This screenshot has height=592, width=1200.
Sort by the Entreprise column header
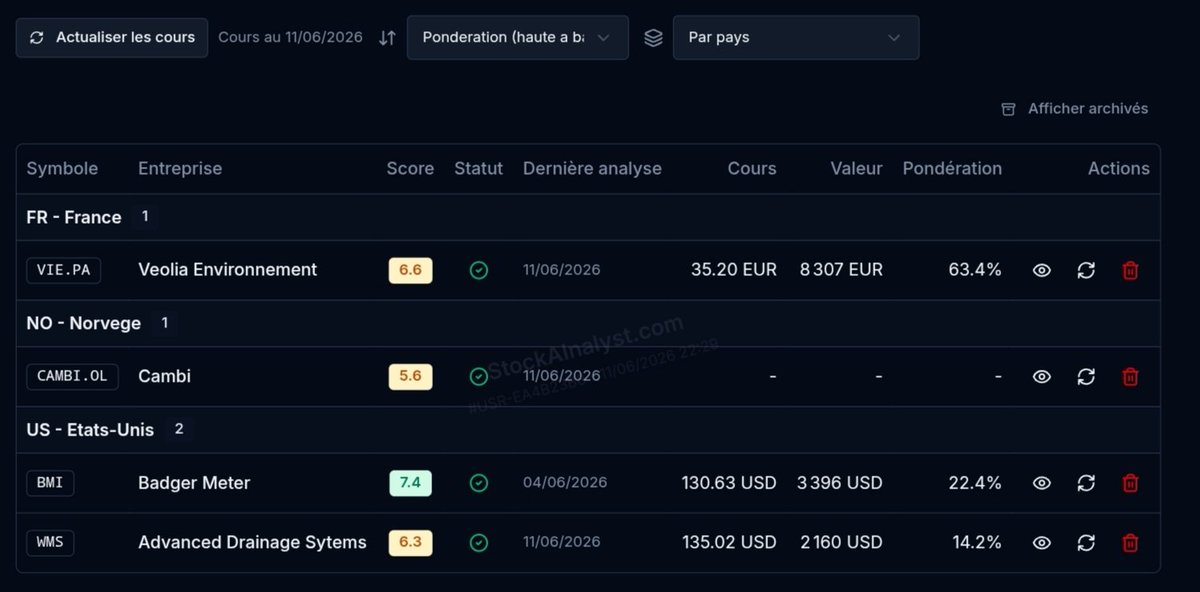[x=180, y=168]
